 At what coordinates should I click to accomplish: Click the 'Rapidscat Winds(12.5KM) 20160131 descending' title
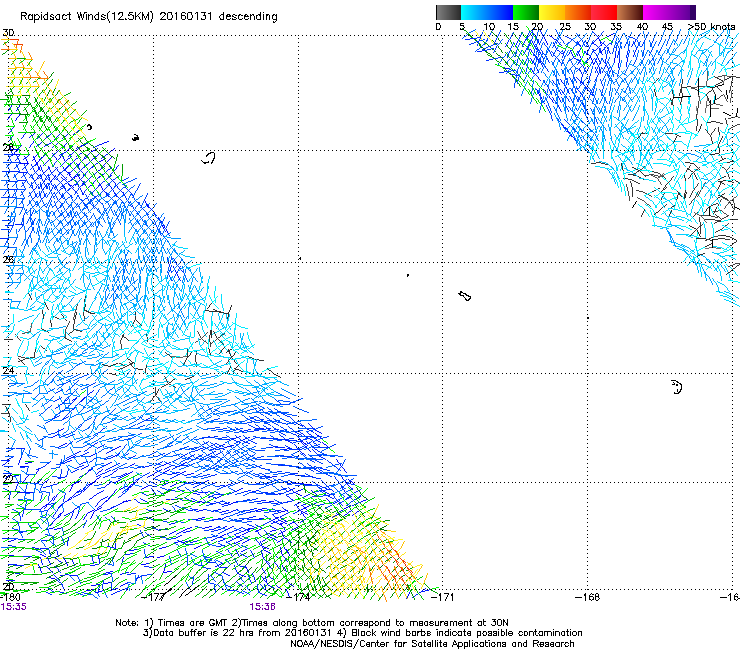[x=149, y=17]
